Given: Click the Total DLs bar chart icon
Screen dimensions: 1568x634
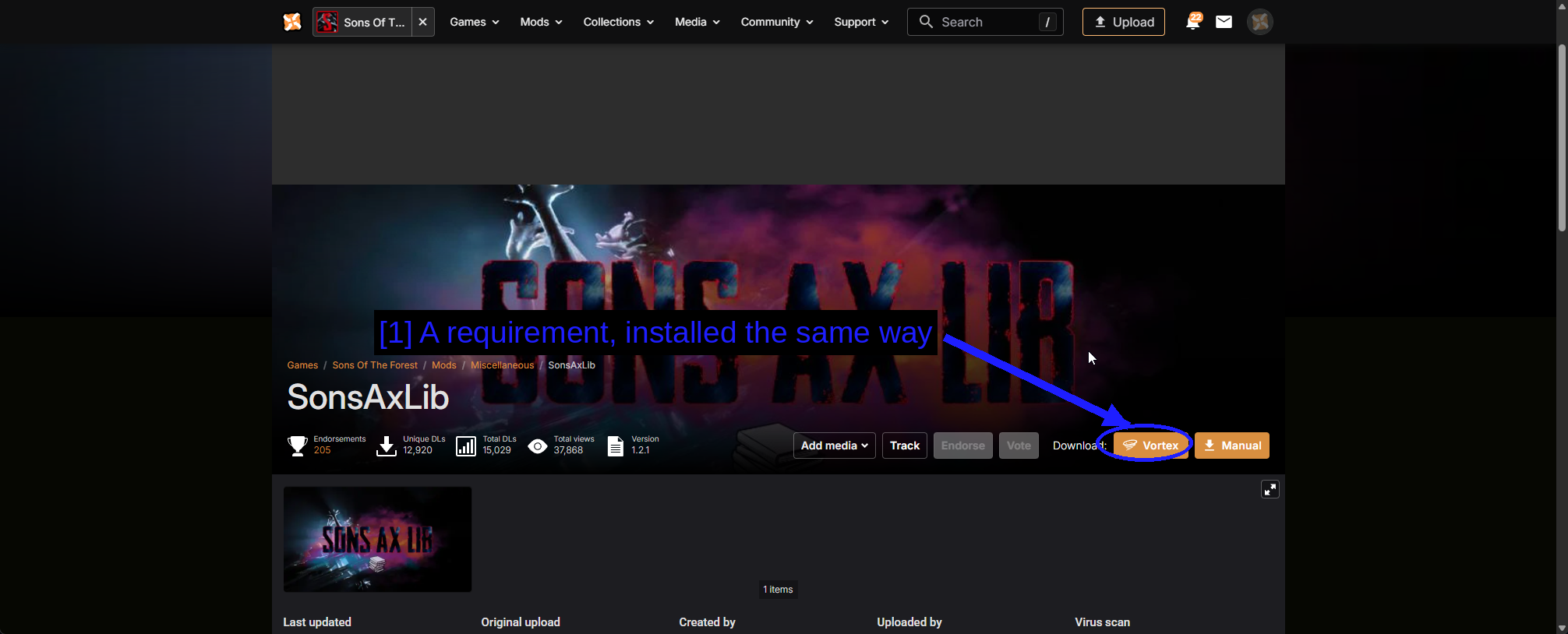Looking at the screenshot, I should [x=466, y=446].
